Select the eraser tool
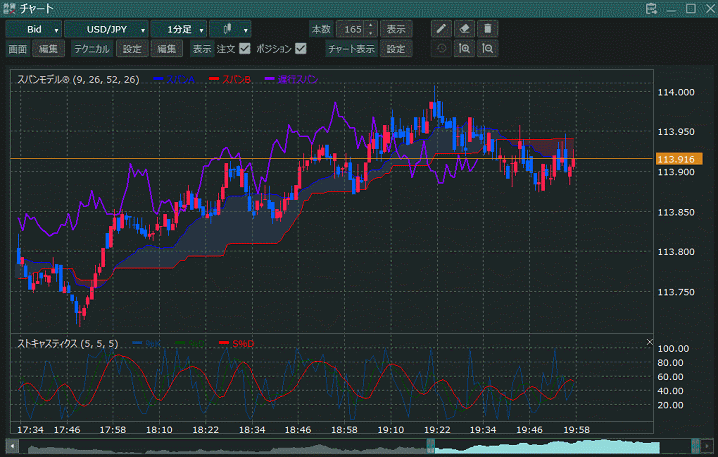 (x=464, y=29)
